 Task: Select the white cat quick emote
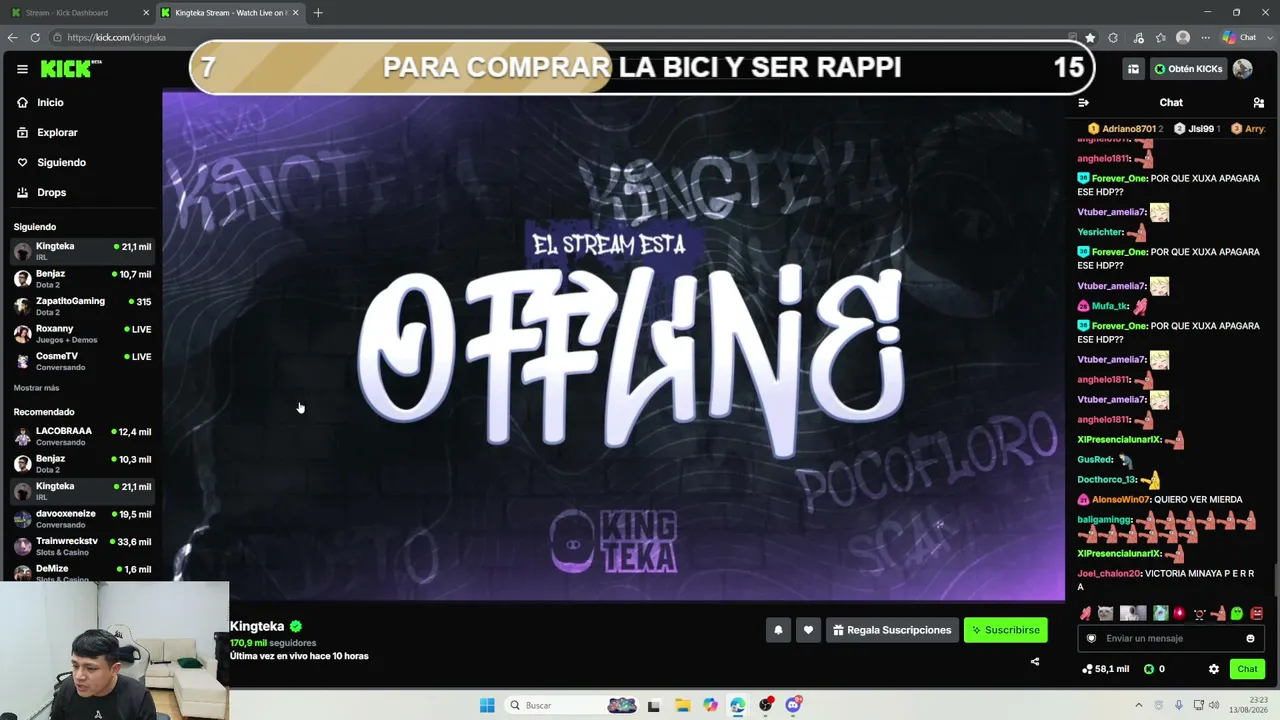click(1105, 613)
